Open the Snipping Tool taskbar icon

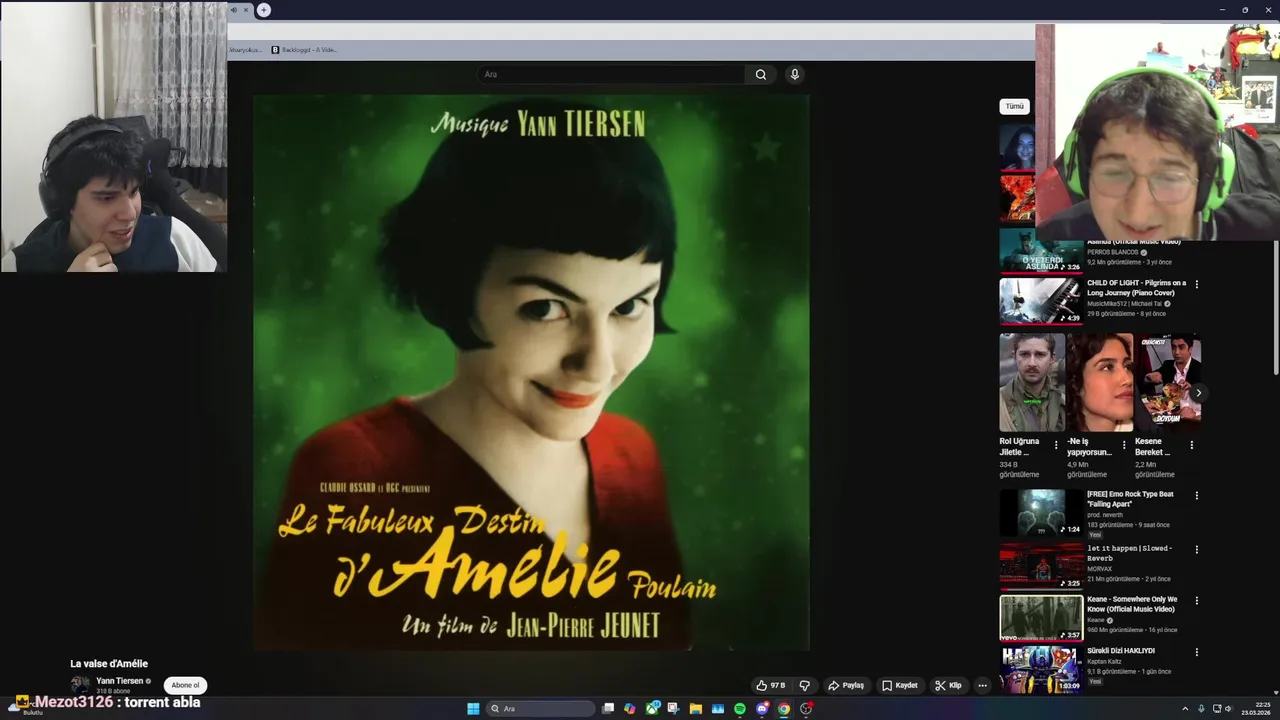click(x=674, y=709)
